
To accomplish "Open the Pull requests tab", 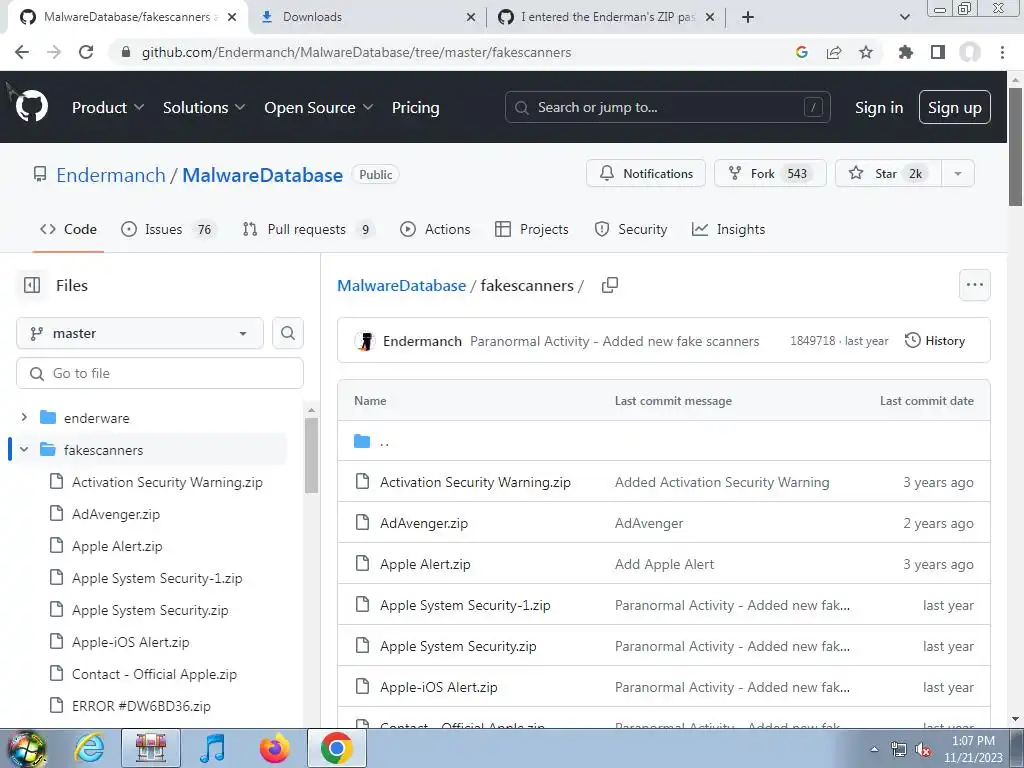I will tap(307, 229).
